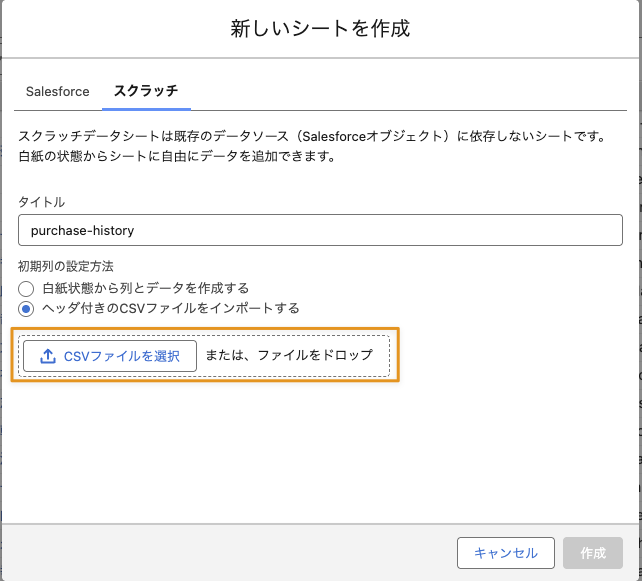The height and width of the screenshot is (581, 642).
Task: Open the CSVファイルを選択 file chooser button
Action: pyautogui.click(x=110, y=356)
